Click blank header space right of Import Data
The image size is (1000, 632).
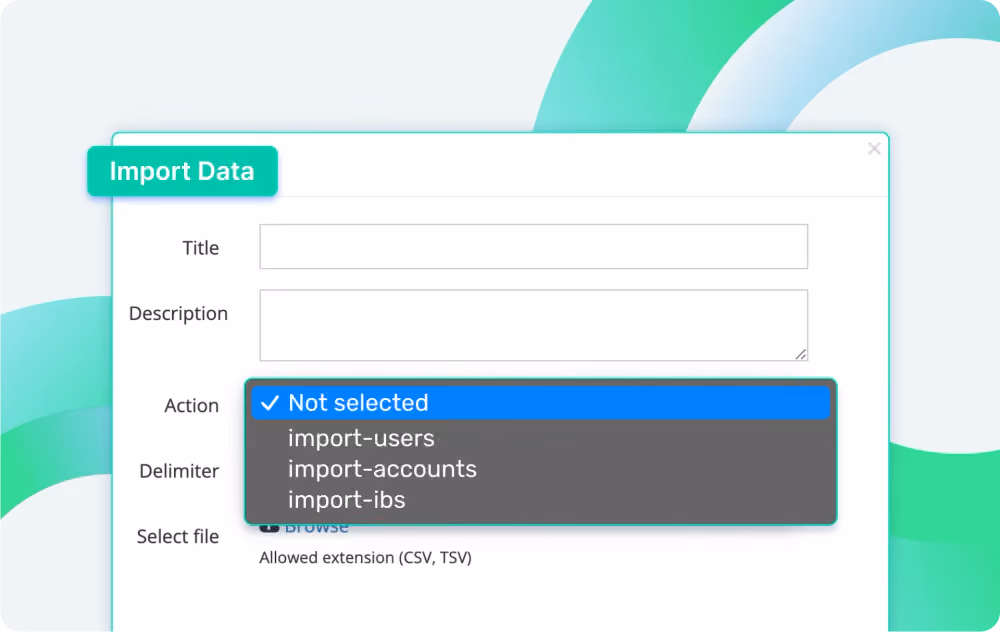coord(568,165)
